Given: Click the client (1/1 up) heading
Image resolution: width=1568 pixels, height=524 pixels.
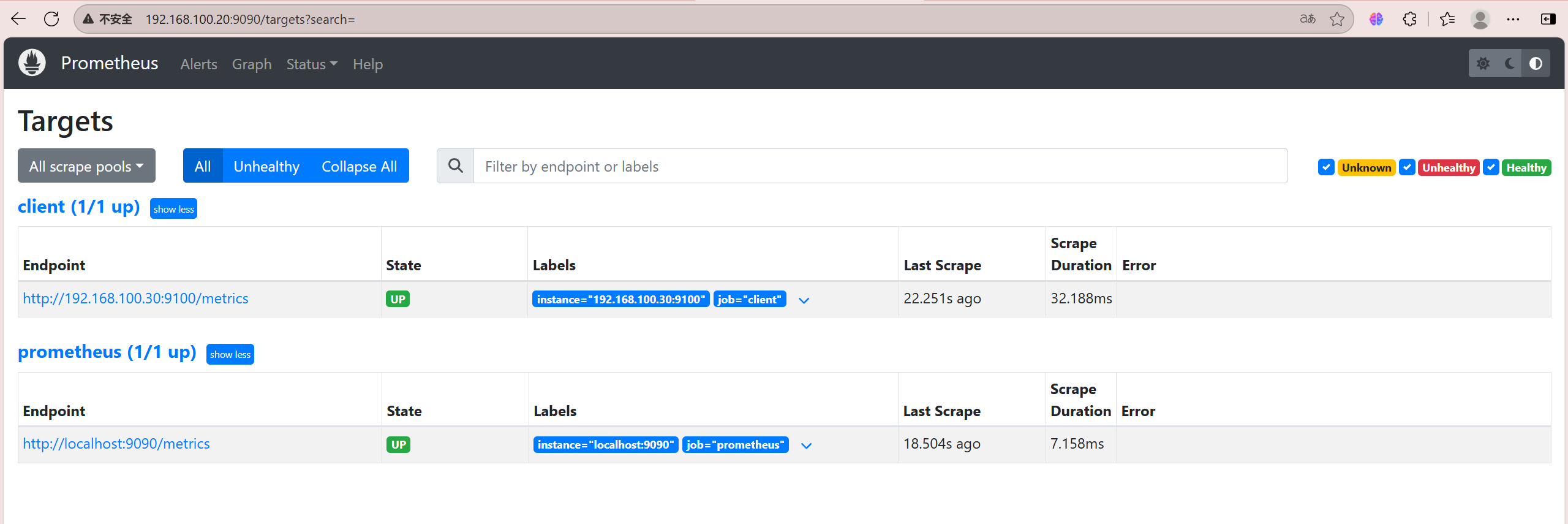Looking at the screenshot, I should [79, 207].
